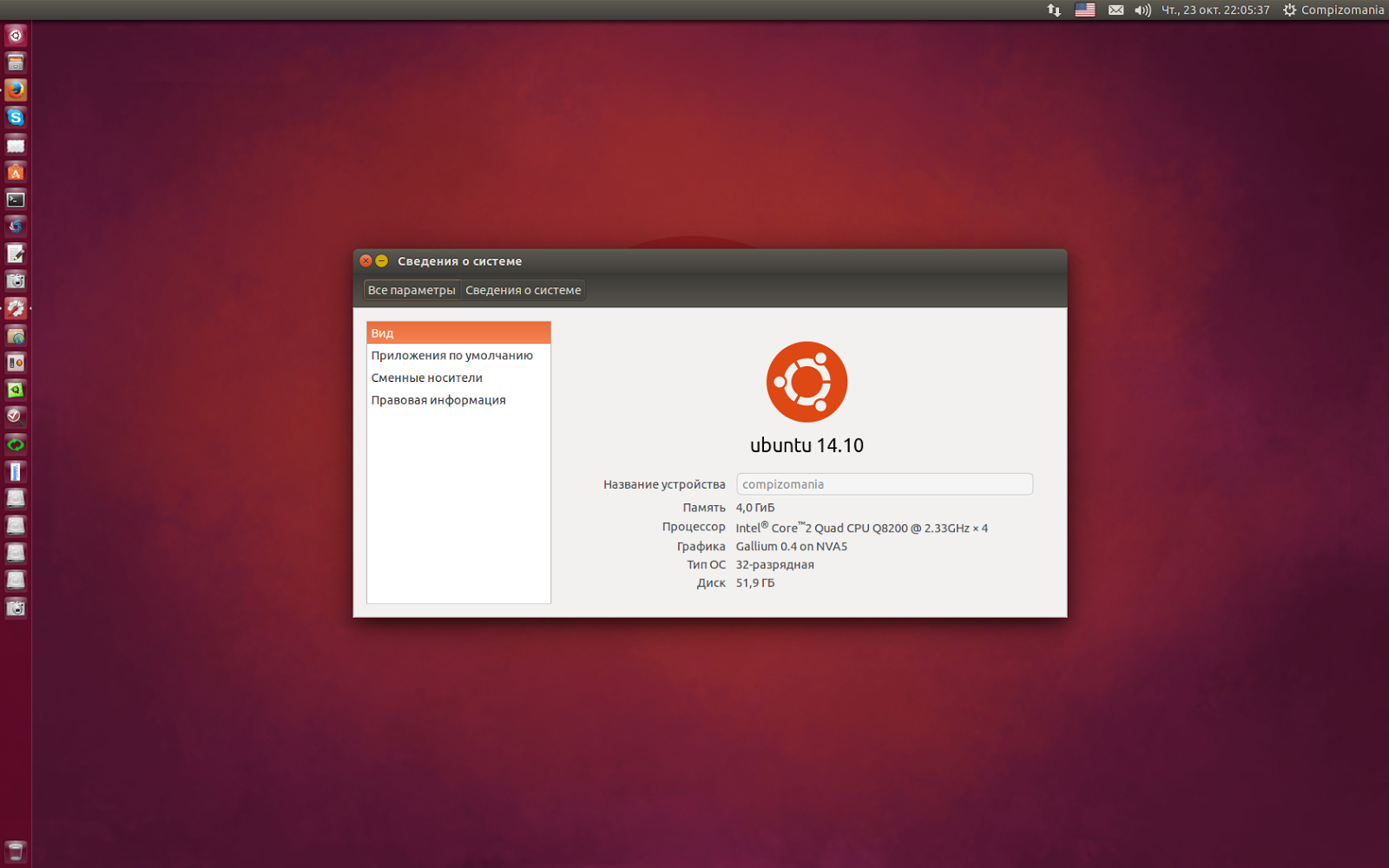
Task: Click the OS type value 32-разрядная
Action: [x=775, y=564]
